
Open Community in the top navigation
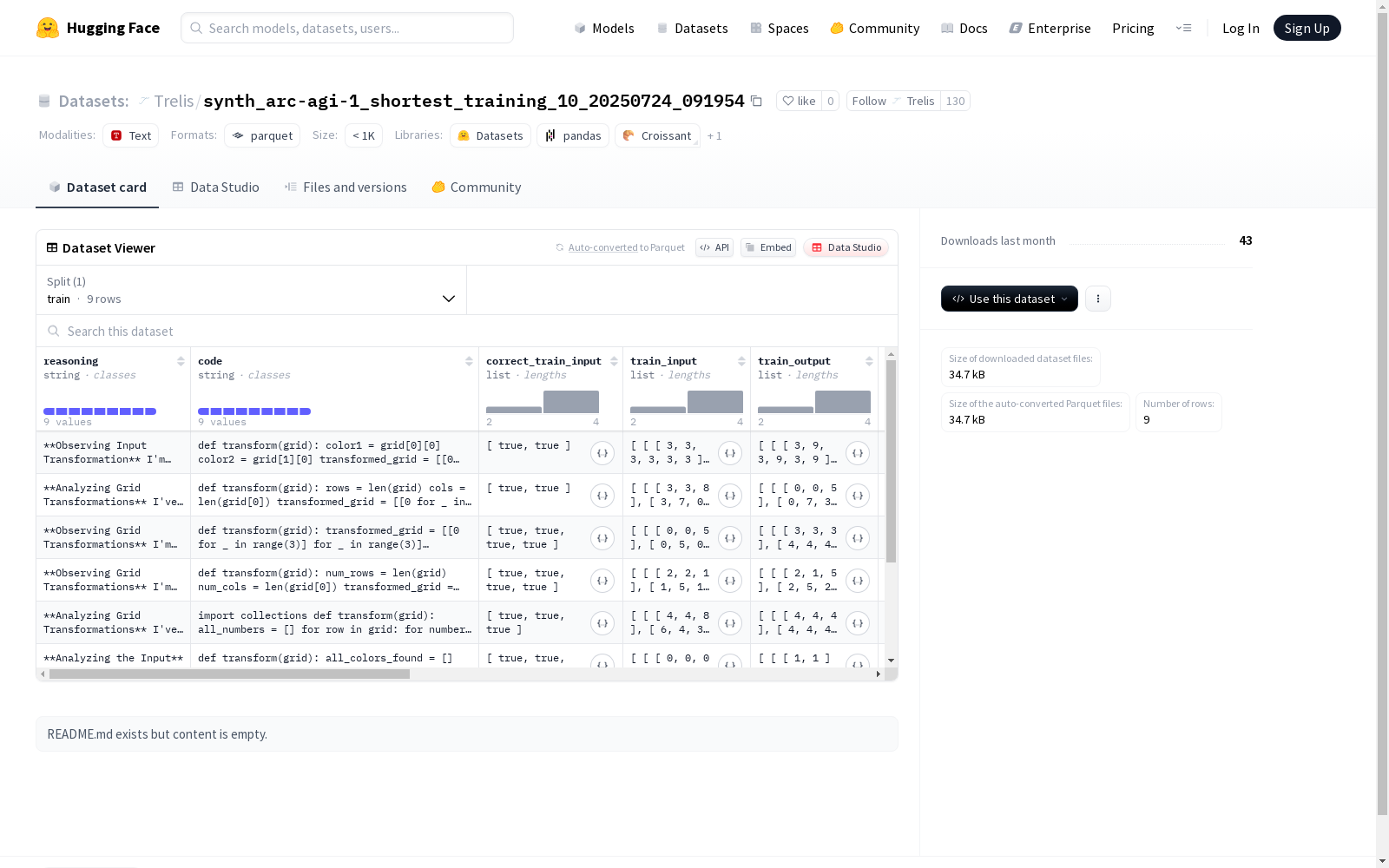tap(875, 28)
